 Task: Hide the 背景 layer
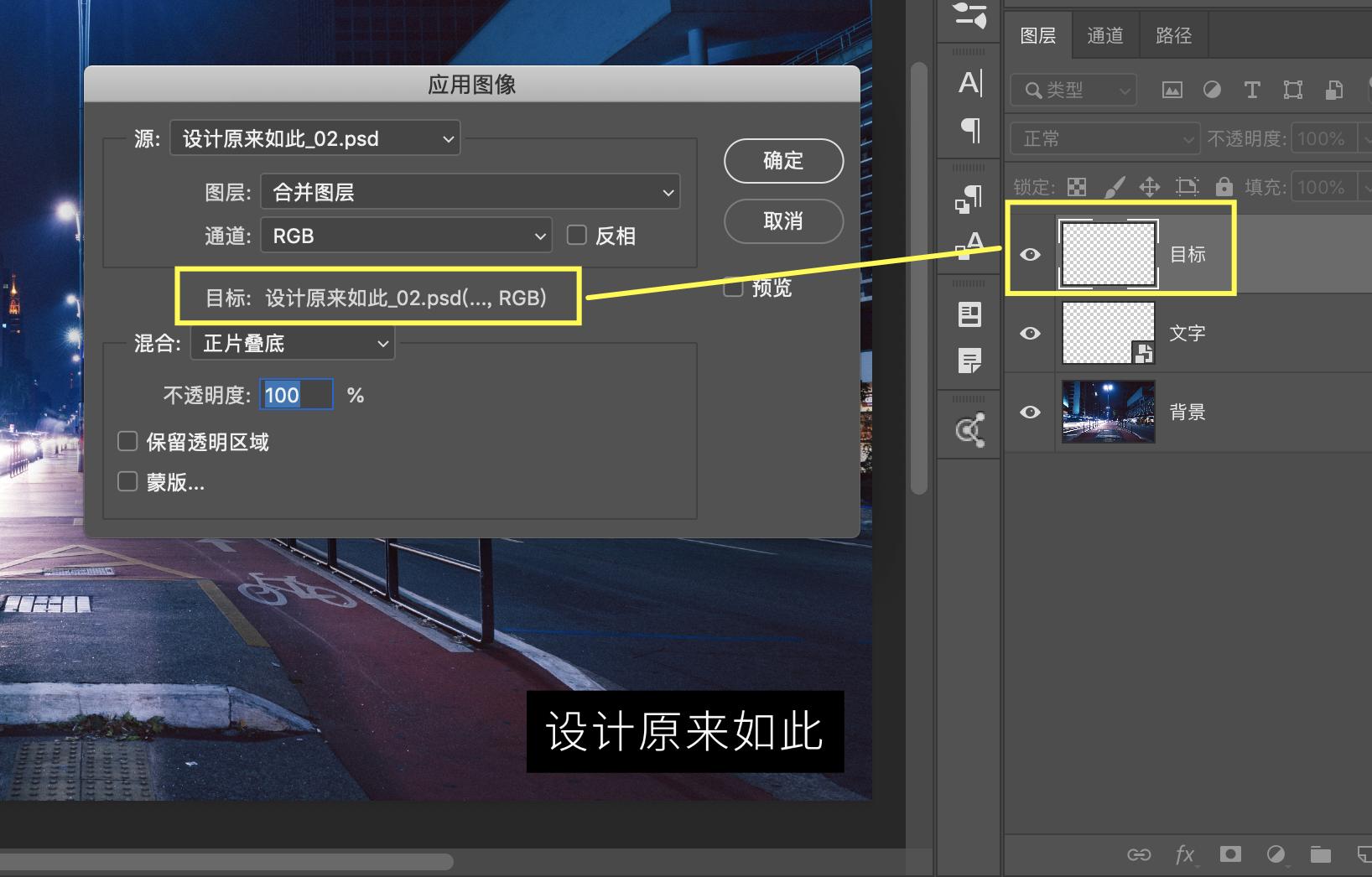pos(1030,412)
